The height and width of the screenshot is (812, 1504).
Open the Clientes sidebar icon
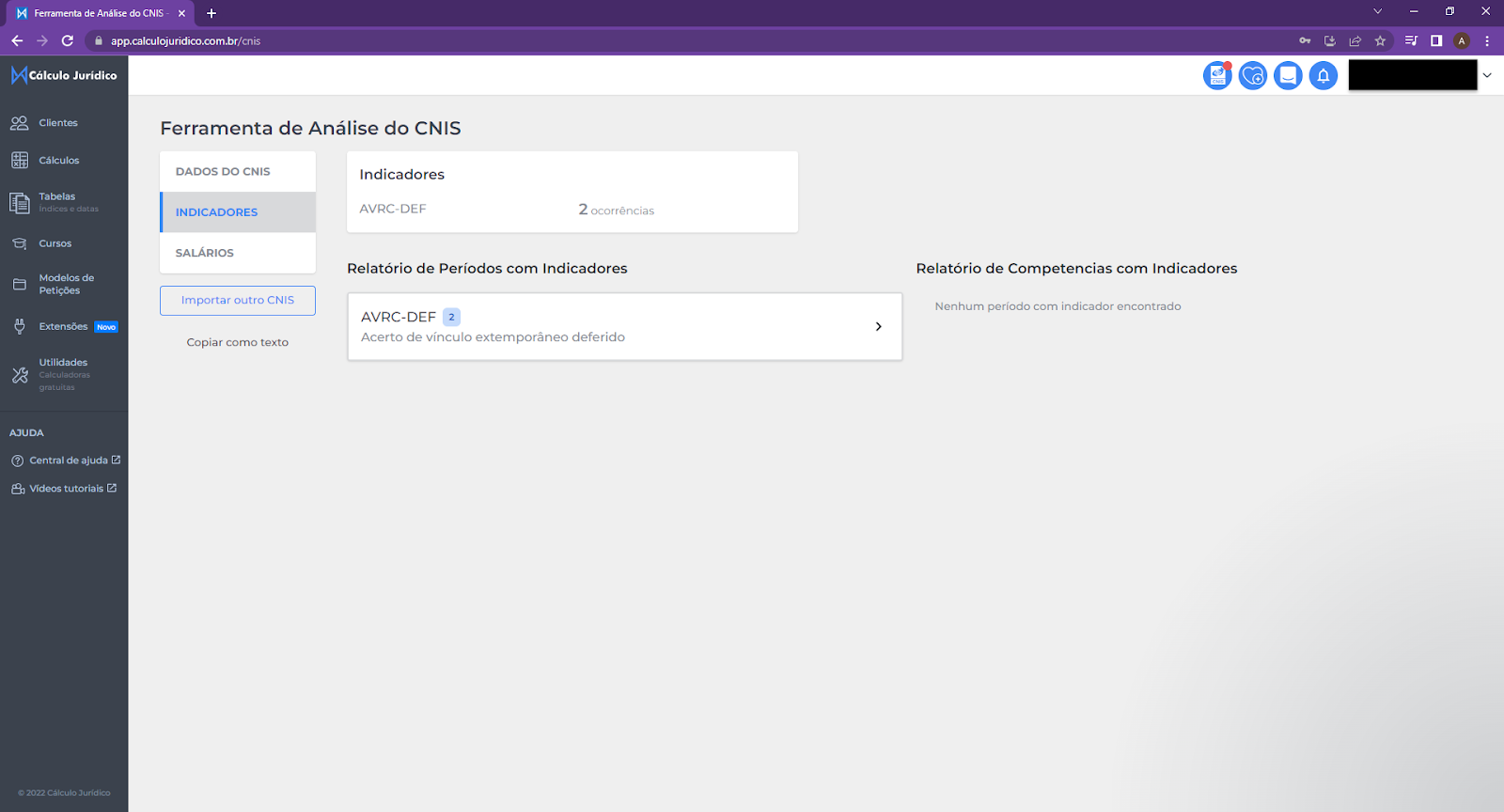pos(19,123)
